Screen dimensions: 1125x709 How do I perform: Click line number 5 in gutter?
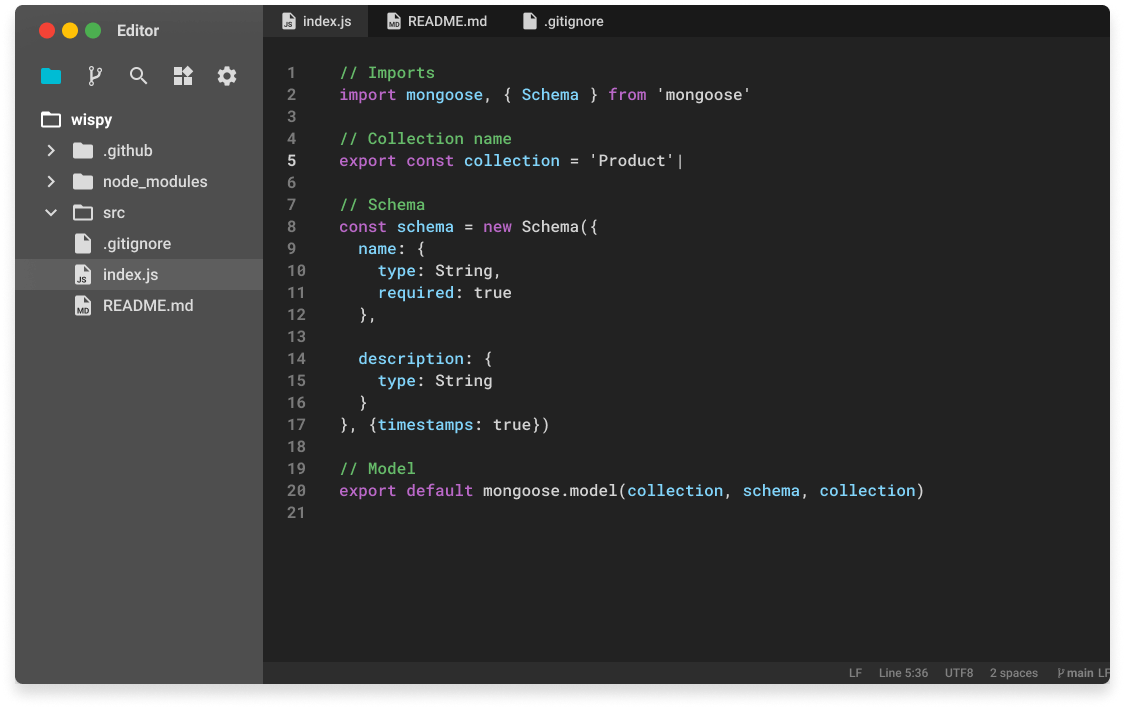click(x=291, y=161)
